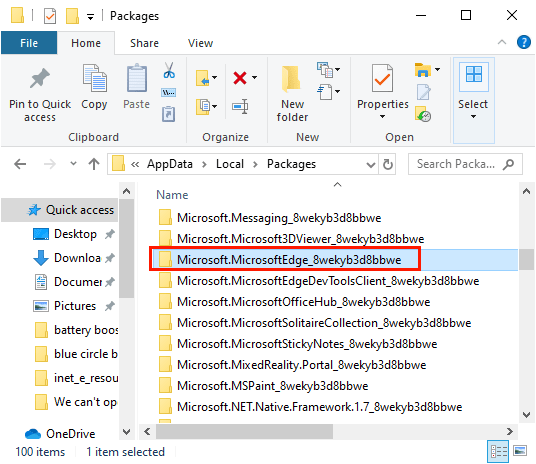This screenshot has width=536, height=464.
Task: Click the Paste clipboard icon
Action: [137, 78]
